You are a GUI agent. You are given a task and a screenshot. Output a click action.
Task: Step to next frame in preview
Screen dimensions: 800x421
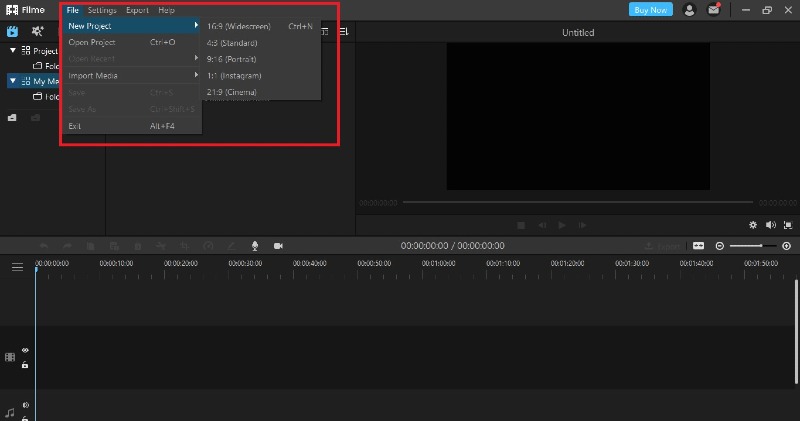[582, 225]
